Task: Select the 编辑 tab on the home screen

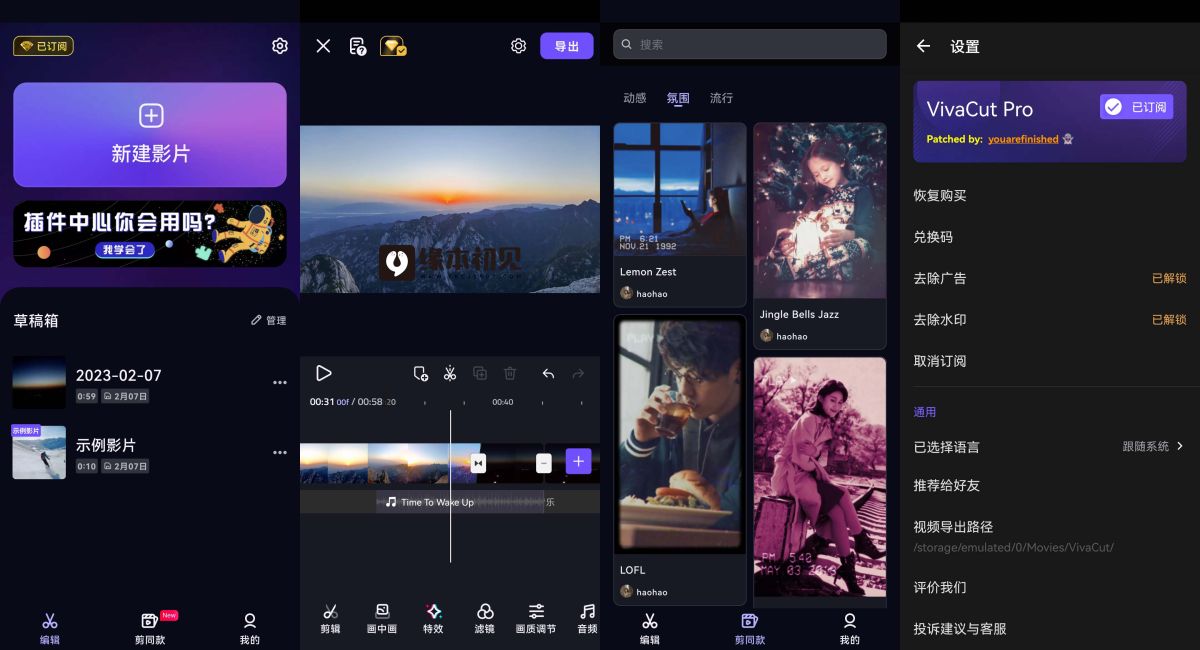Action: click(50, 629)
